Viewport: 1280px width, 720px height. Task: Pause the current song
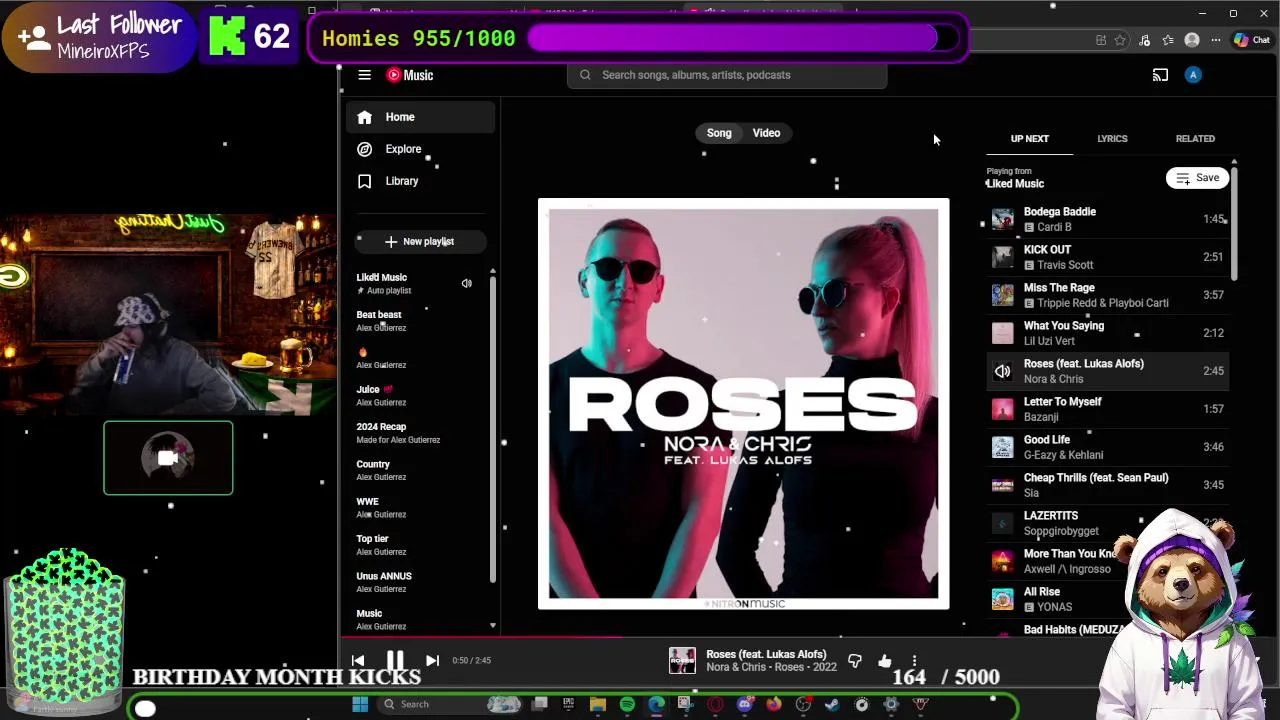tap(395, 660)
